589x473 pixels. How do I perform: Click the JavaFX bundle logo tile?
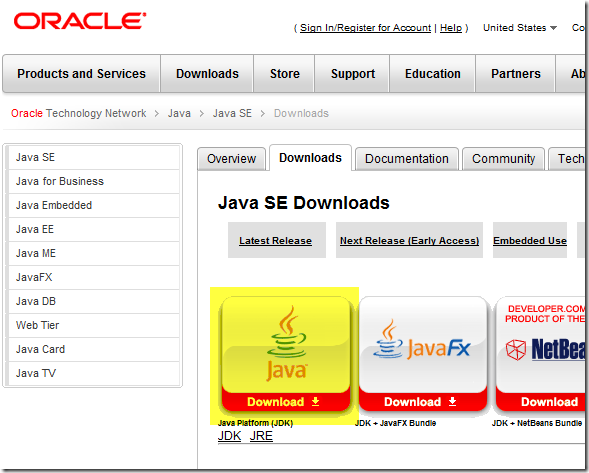pos(423,345)
